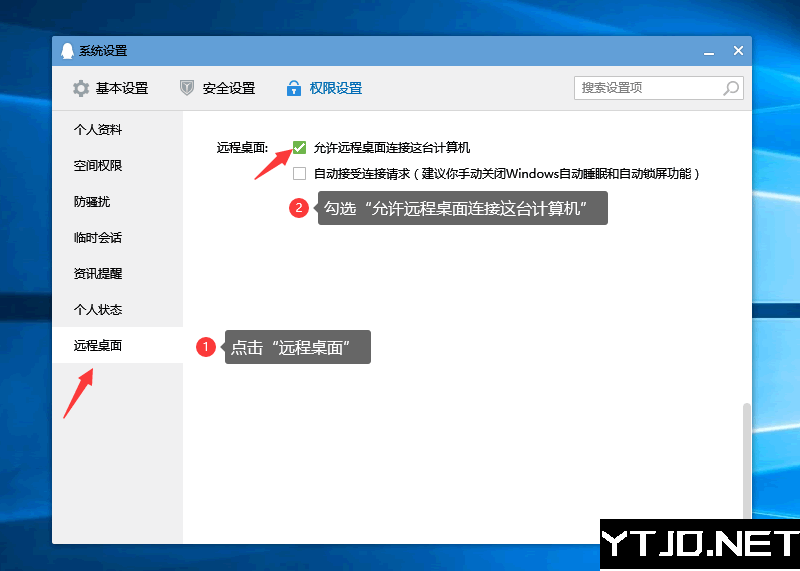Click the gear icon for 基本设置
800x571 pixels.
click(x=81, y=88)
